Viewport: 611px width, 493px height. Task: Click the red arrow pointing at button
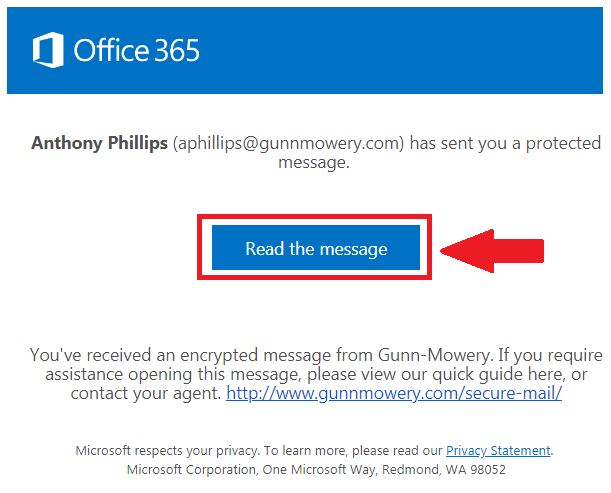492,251
